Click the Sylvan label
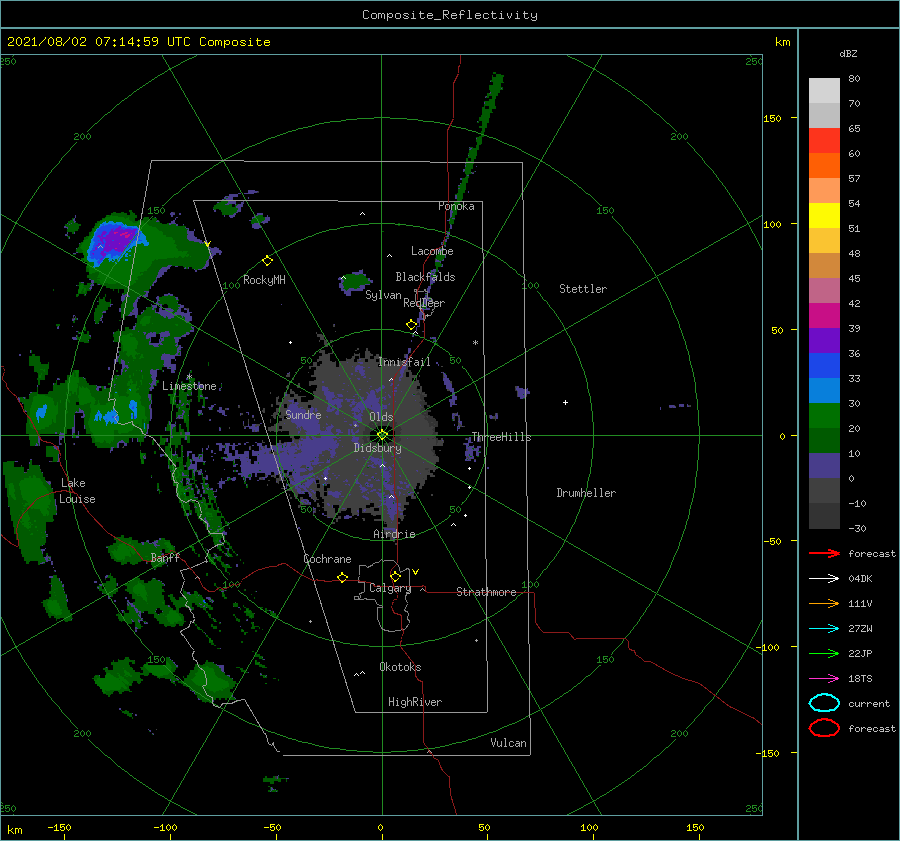 [x=383, y=295]
